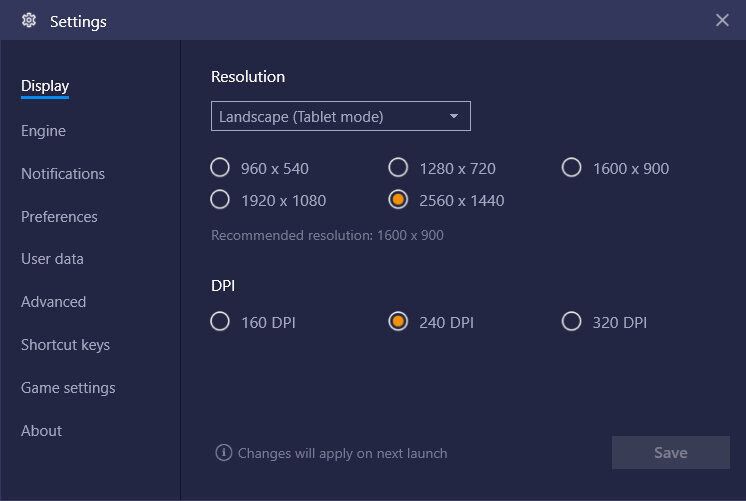Pick 1600 x 900 resolution
The height and width of the screenshot is (501, 746).
[x=571, y=168]
